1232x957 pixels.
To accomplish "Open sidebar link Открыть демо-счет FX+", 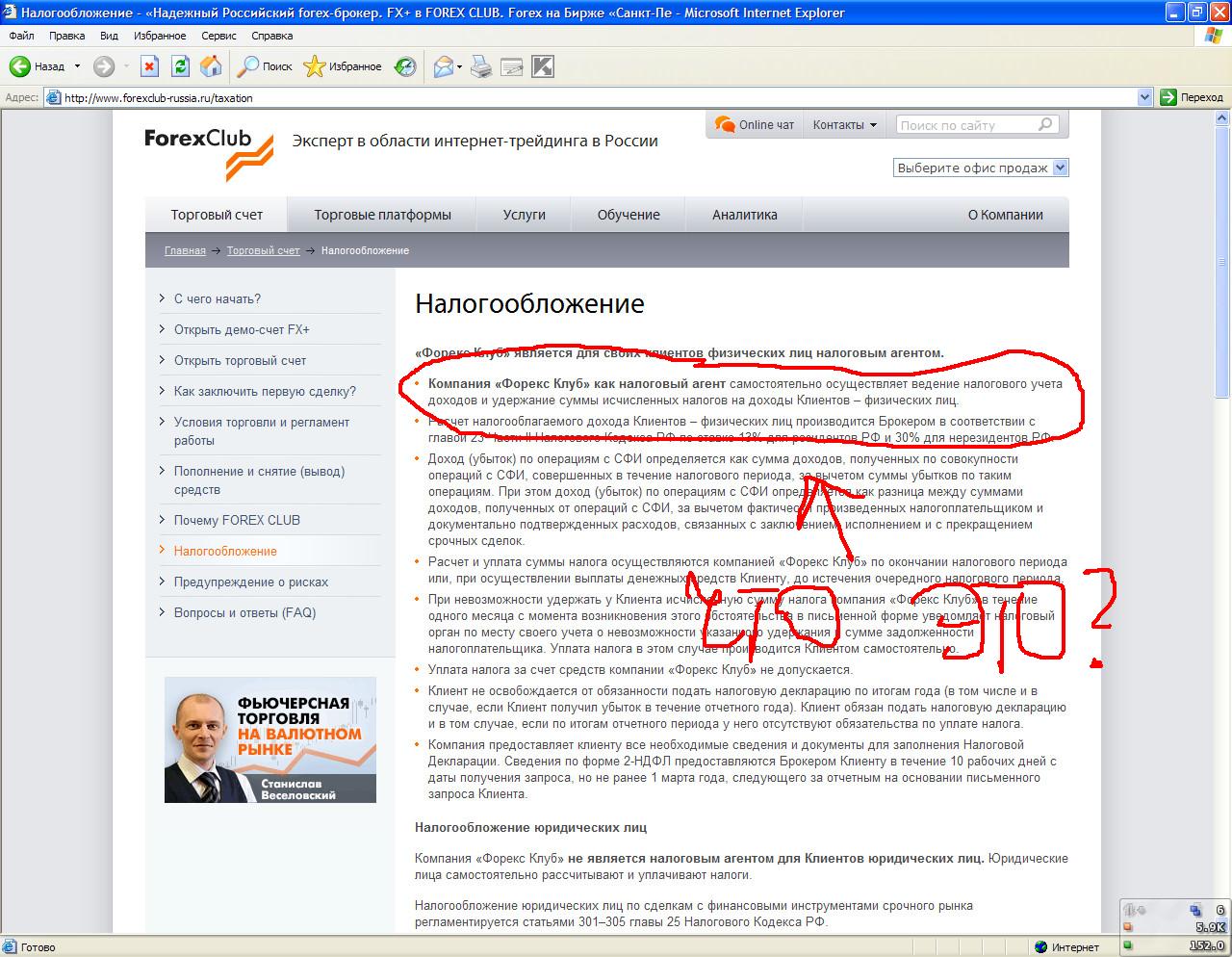I will coord(242,329).
